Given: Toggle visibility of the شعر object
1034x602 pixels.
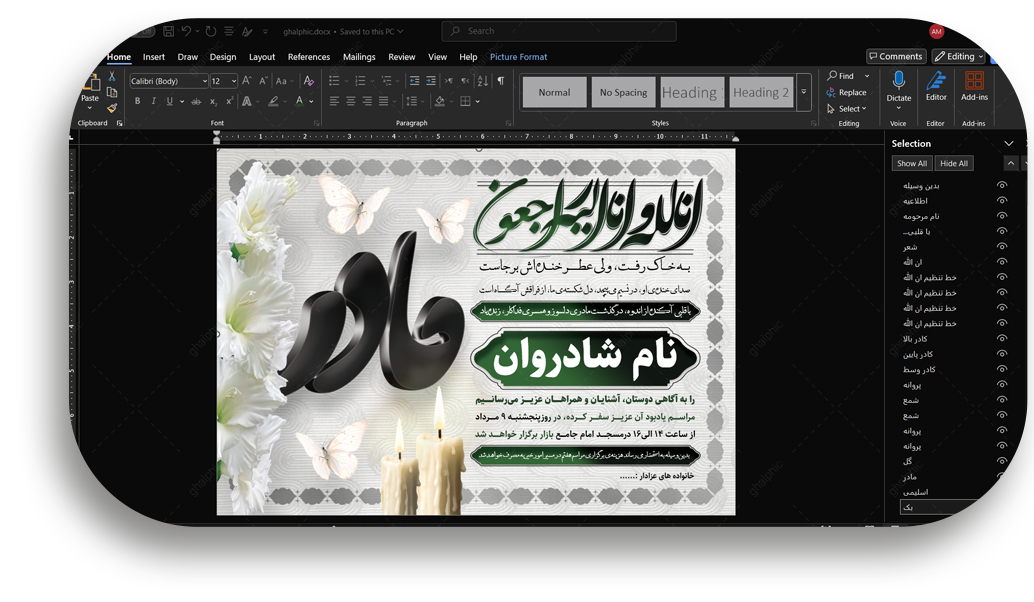Looking at the screenshot, I should [1001, 247].
